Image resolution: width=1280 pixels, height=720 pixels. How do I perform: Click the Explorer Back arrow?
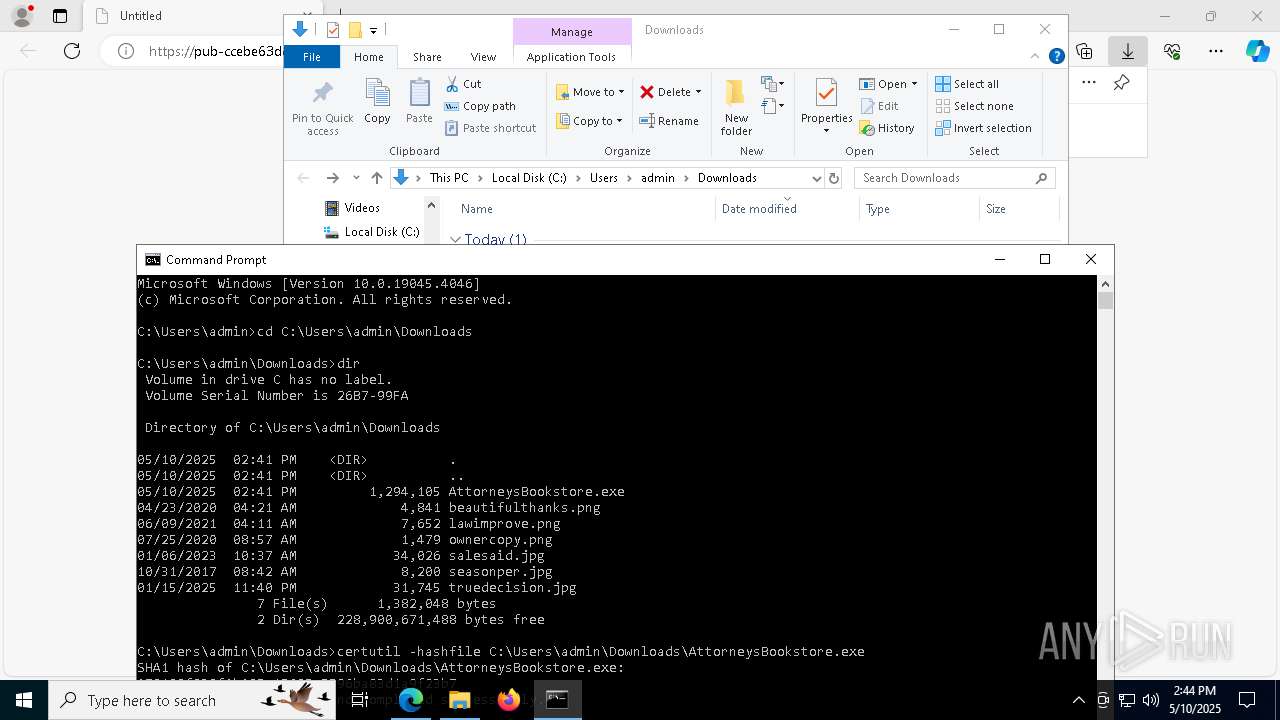pyautogui.click(x=303, y=178)
